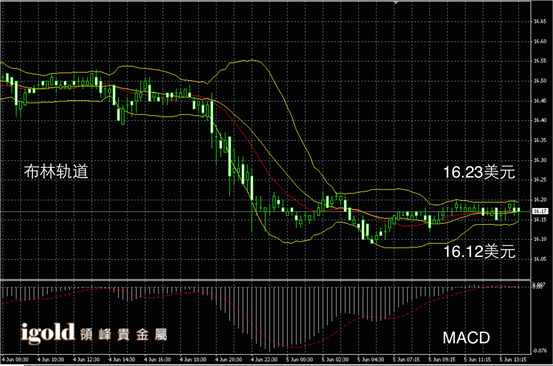Click the 5 Jun 13:15 time label
This screenshot has width=553, height=366.
(x=513, y=360)
